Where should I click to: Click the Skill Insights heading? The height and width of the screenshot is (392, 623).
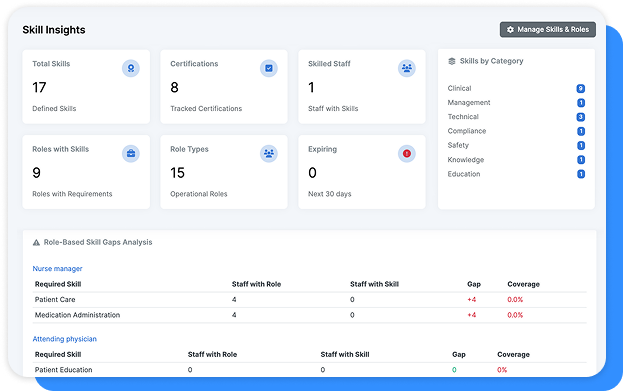(54, 30)
